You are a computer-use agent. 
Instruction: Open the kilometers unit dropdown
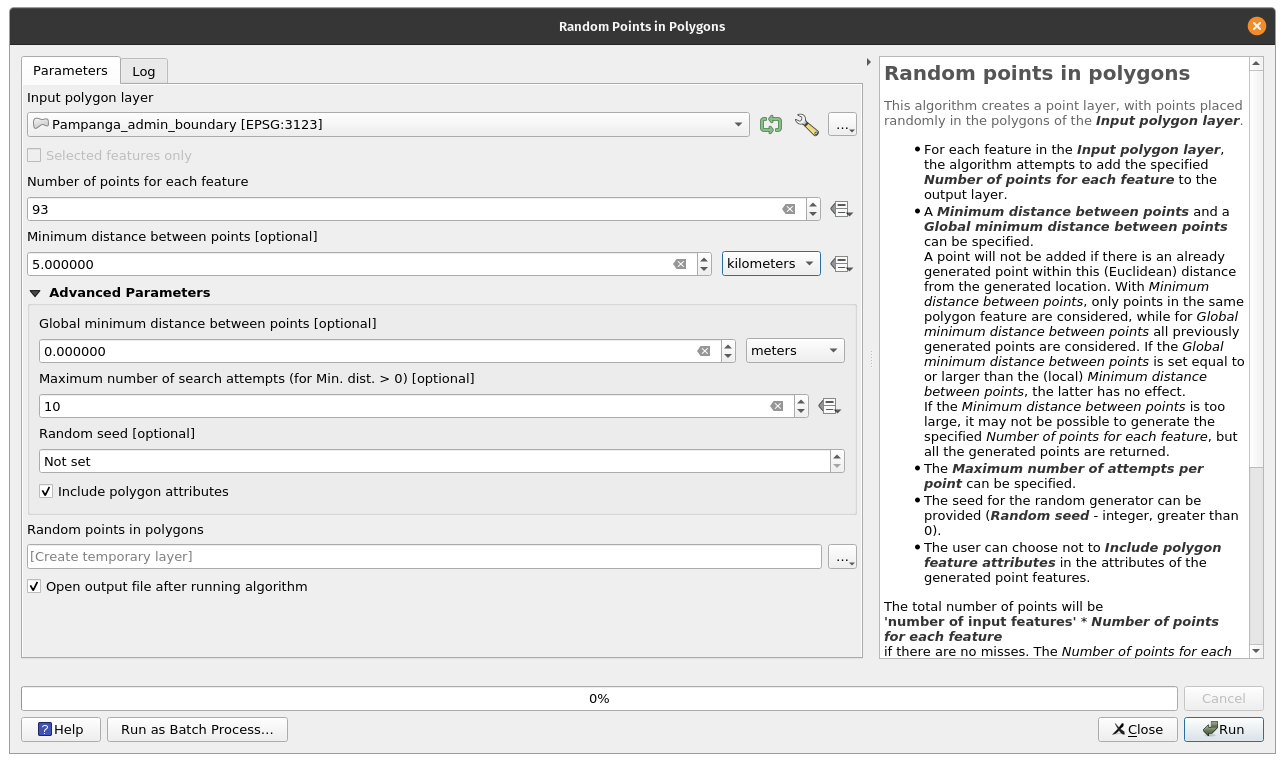pos(770,264)
